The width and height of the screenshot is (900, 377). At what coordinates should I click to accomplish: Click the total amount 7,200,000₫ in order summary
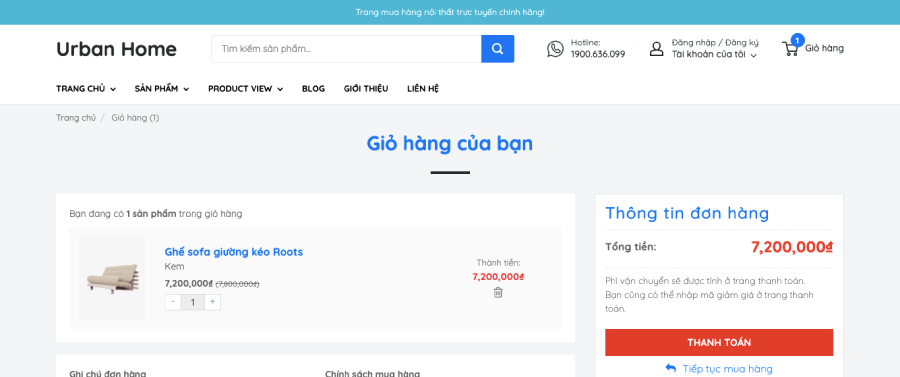(x=792, y=247)
